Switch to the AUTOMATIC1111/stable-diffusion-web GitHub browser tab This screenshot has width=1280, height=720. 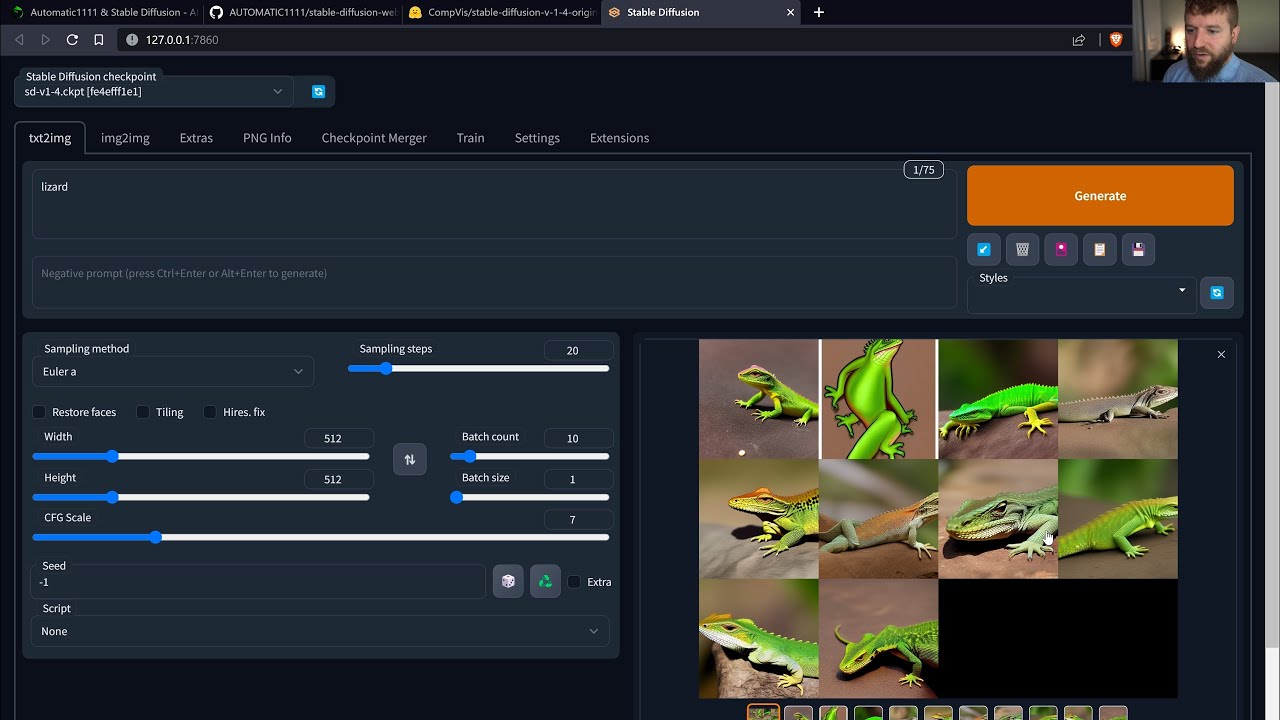(302, 12)
